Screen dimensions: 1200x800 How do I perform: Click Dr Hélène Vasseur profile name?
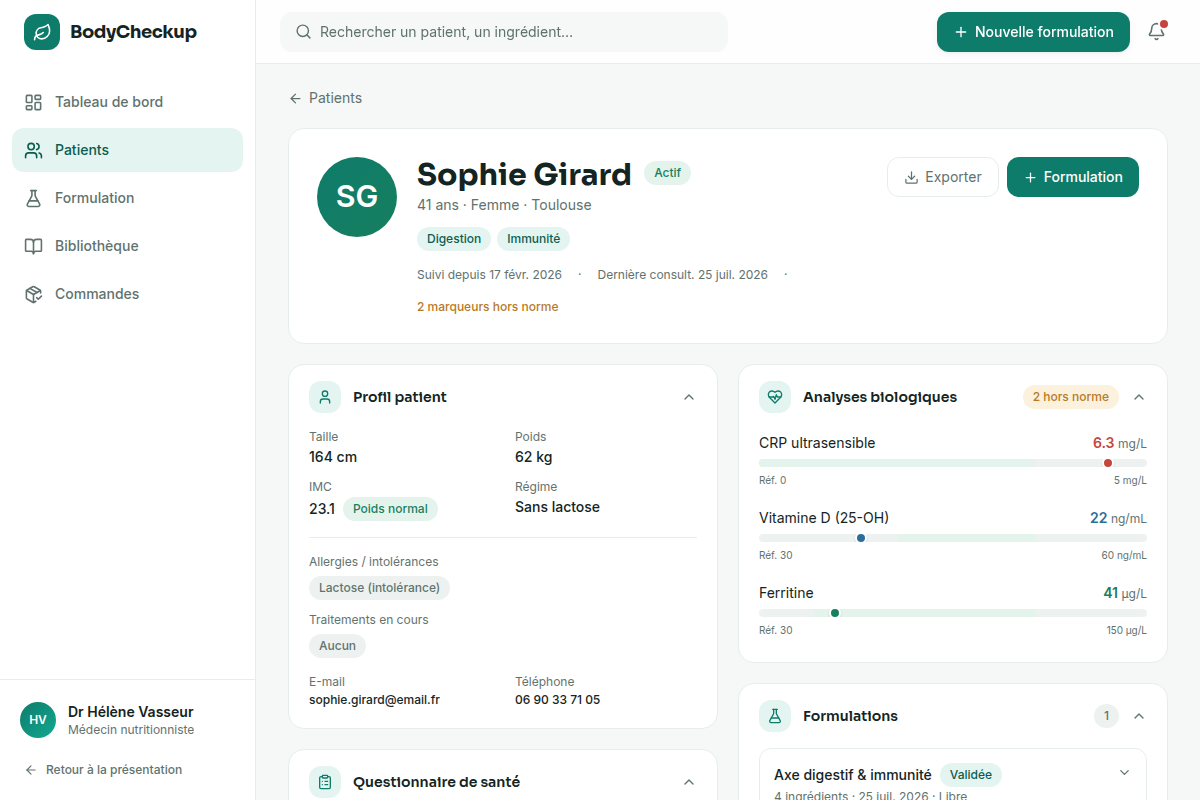(x=131, y=712)
